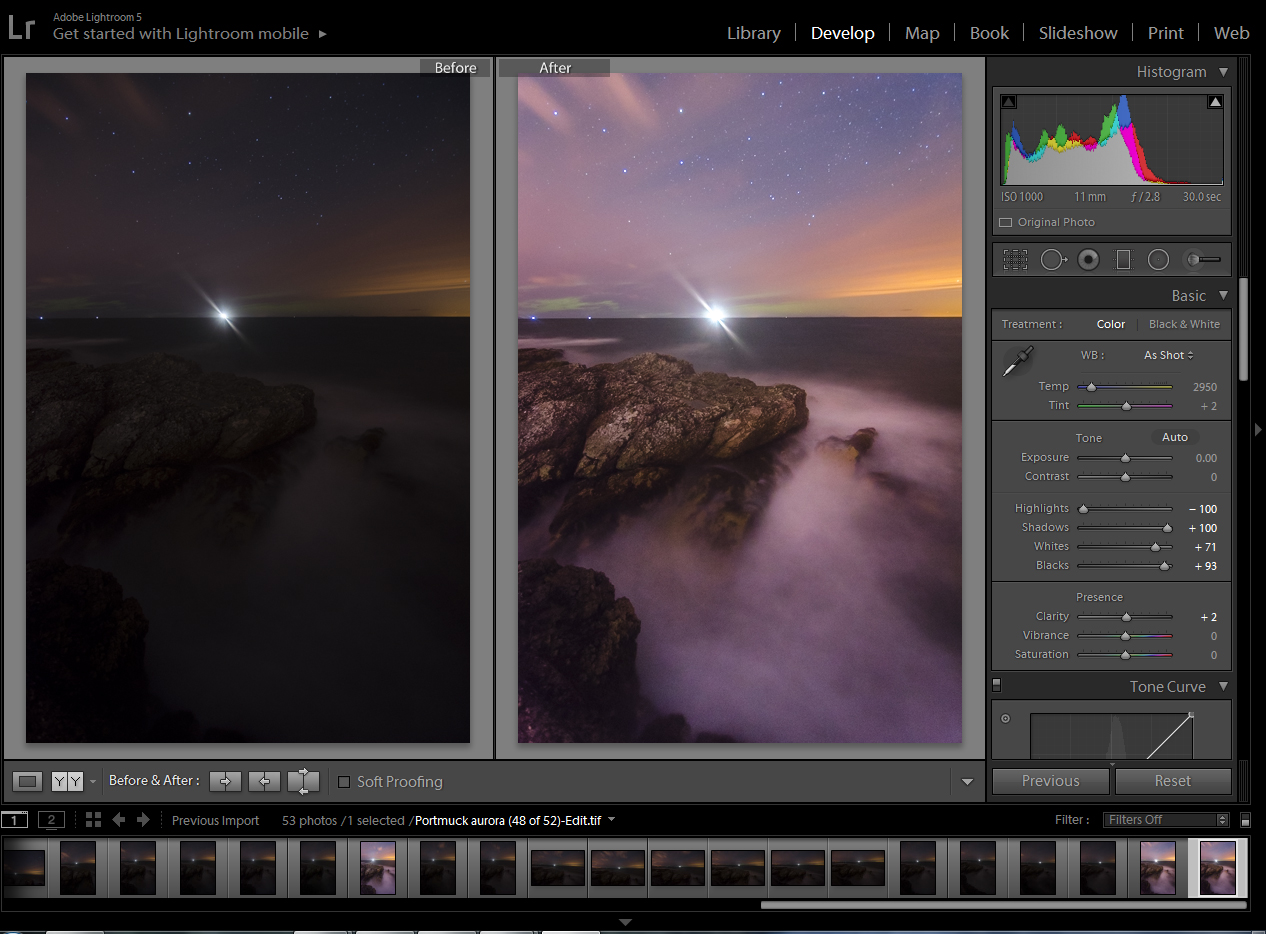1266x934 pixels.
Task: Click the Shadows slider handle
Action: 1167,527
